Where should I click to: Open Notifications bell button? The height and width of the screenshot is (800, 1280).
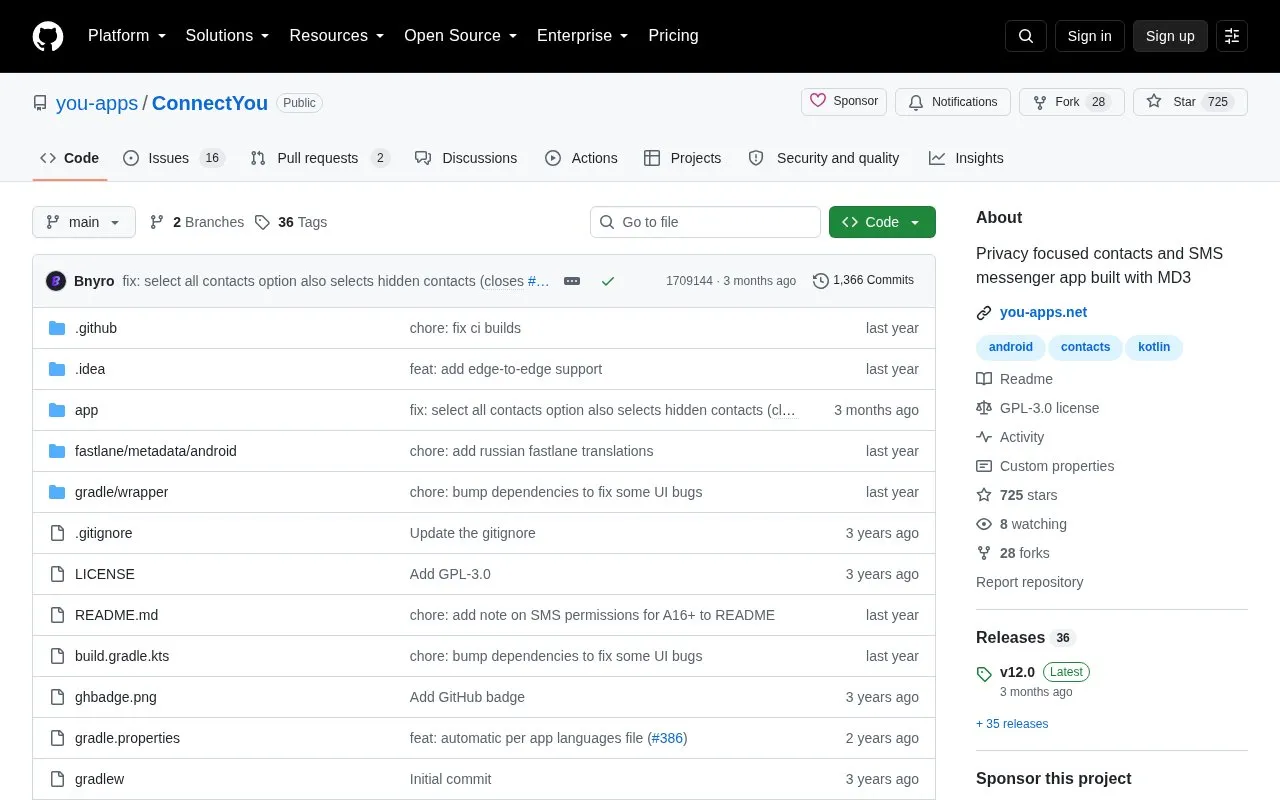953,102
